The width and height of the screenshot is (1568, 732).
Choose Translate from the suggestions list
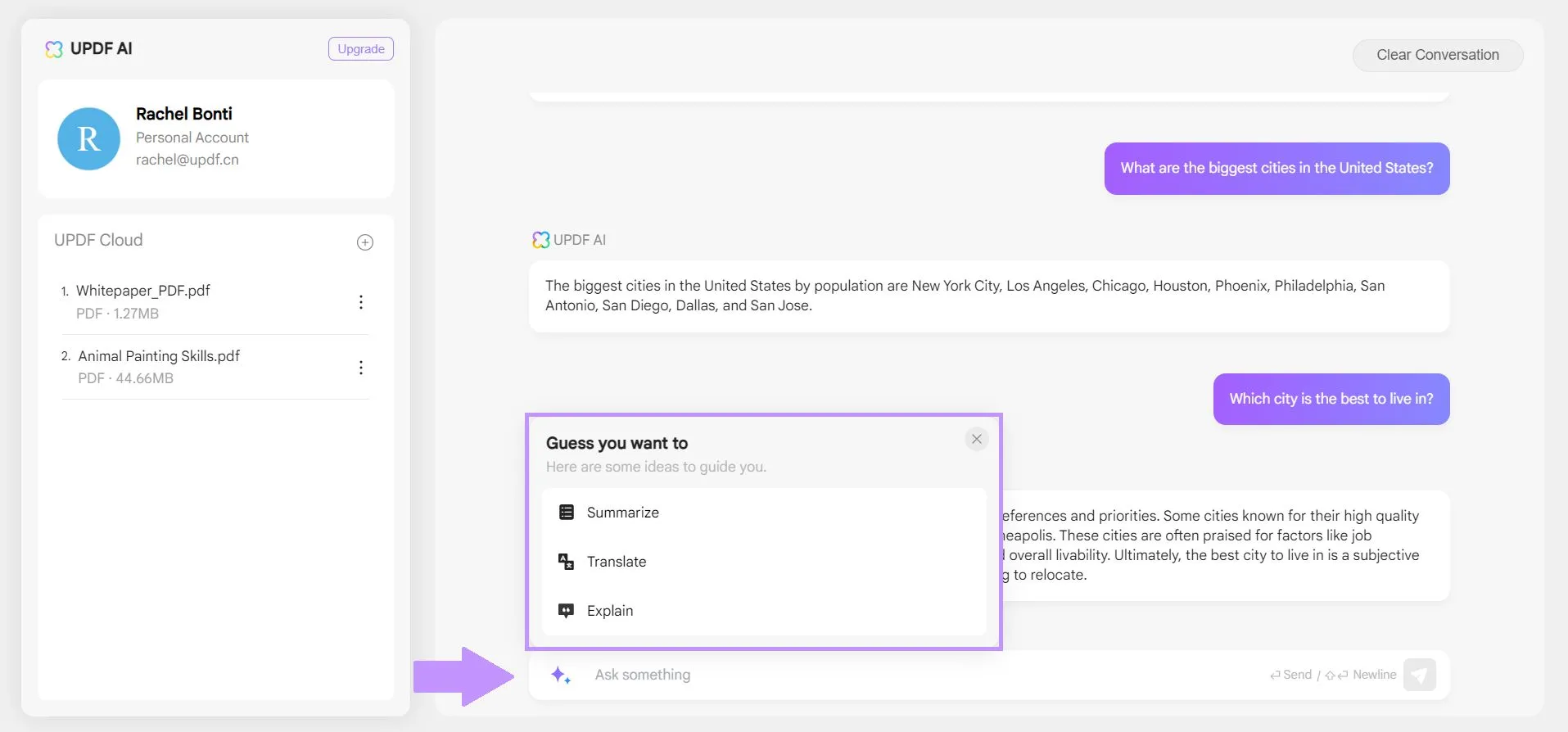[617, 562]
